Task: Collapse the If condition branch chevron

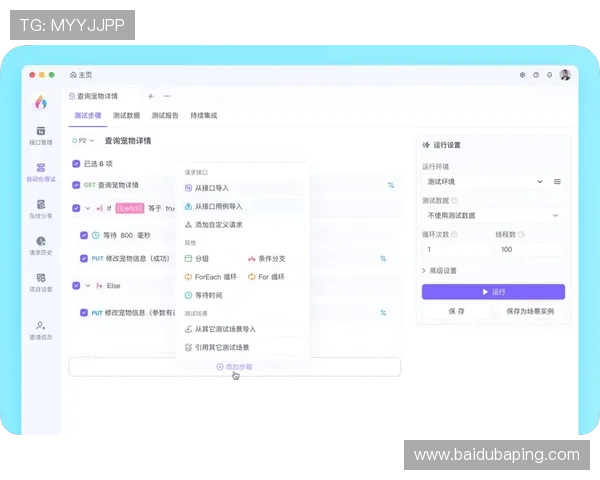Action: pyautogui.click(x=88, y=208)
